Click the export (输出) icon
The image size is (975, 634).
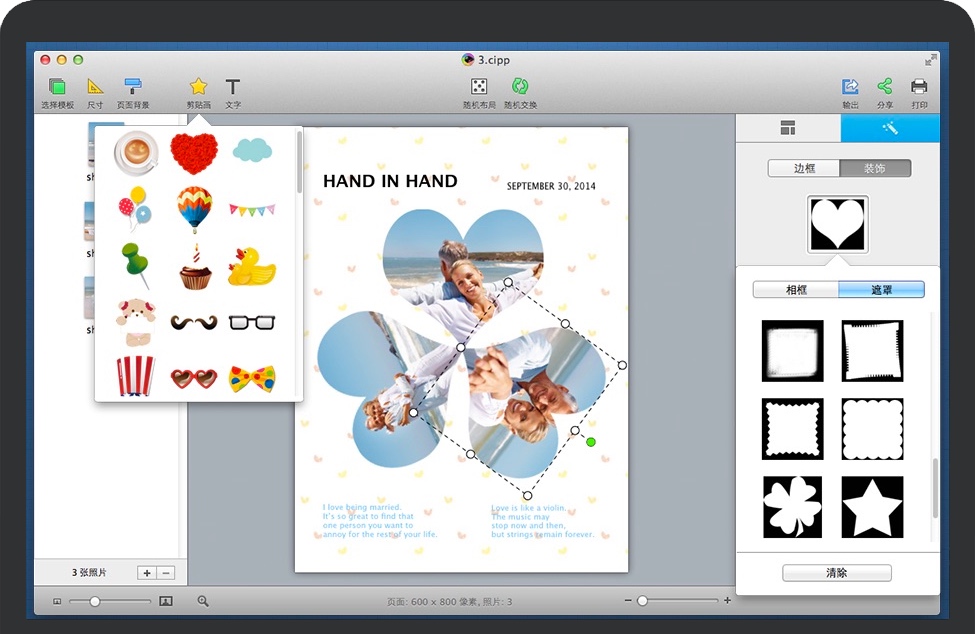point(850,87)
